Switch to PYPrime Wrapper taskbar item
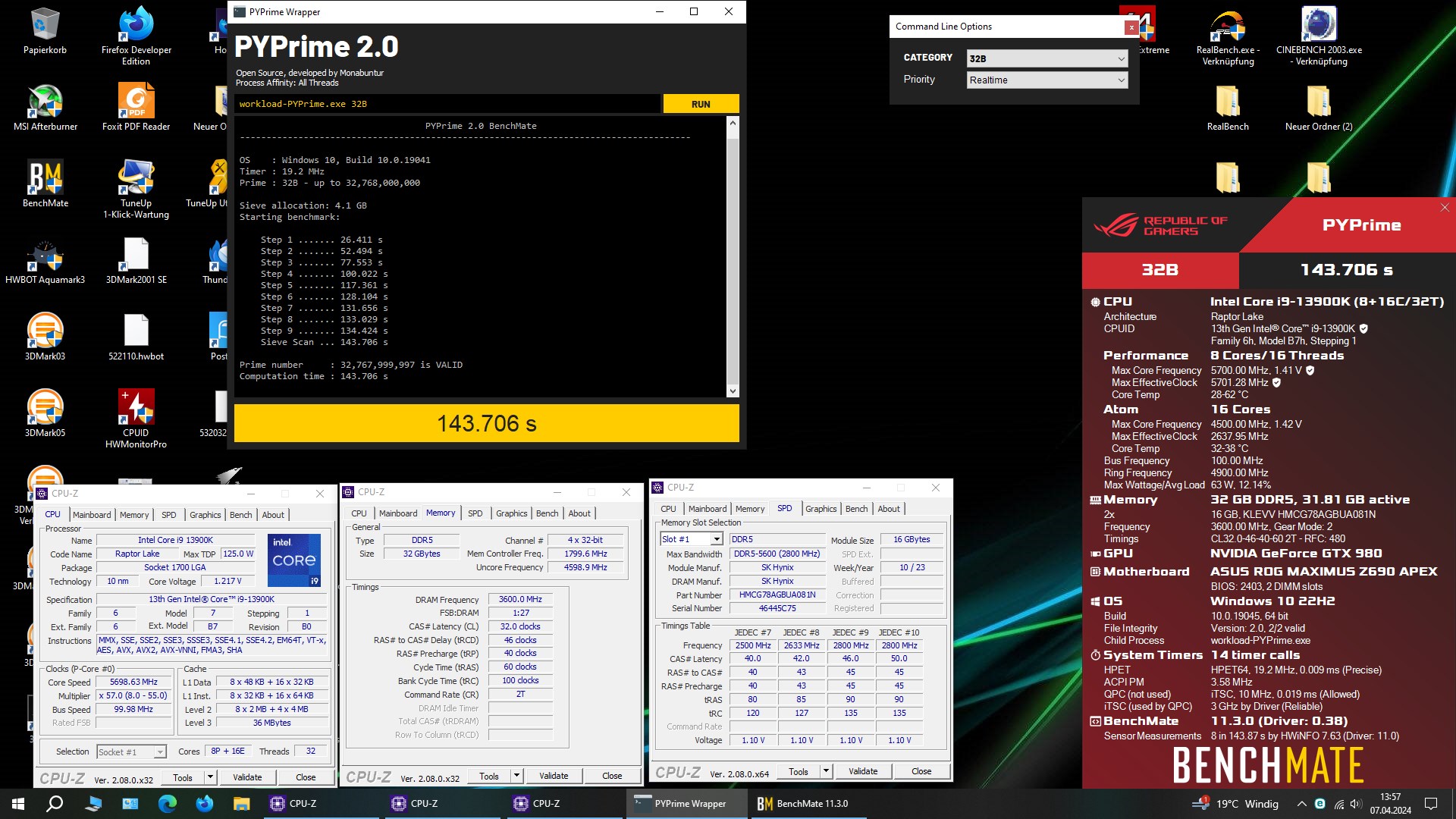 point(686,803)
